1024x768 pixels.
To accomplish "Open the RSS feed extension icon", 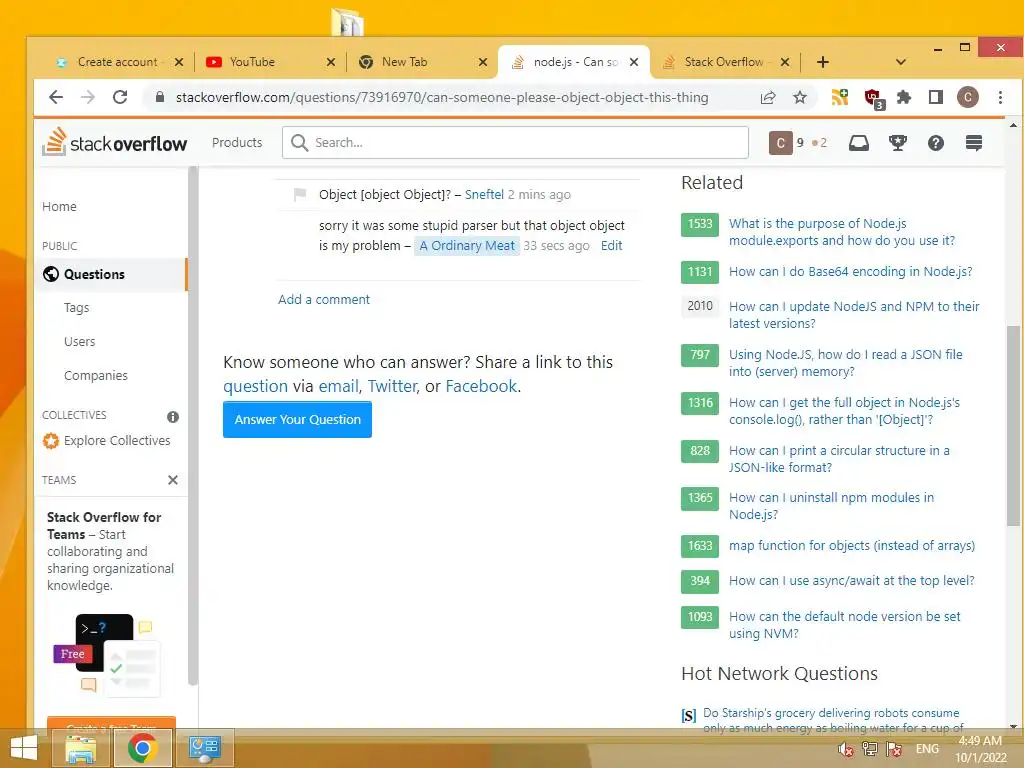I will pyautogui.click(x=840, y=97).
